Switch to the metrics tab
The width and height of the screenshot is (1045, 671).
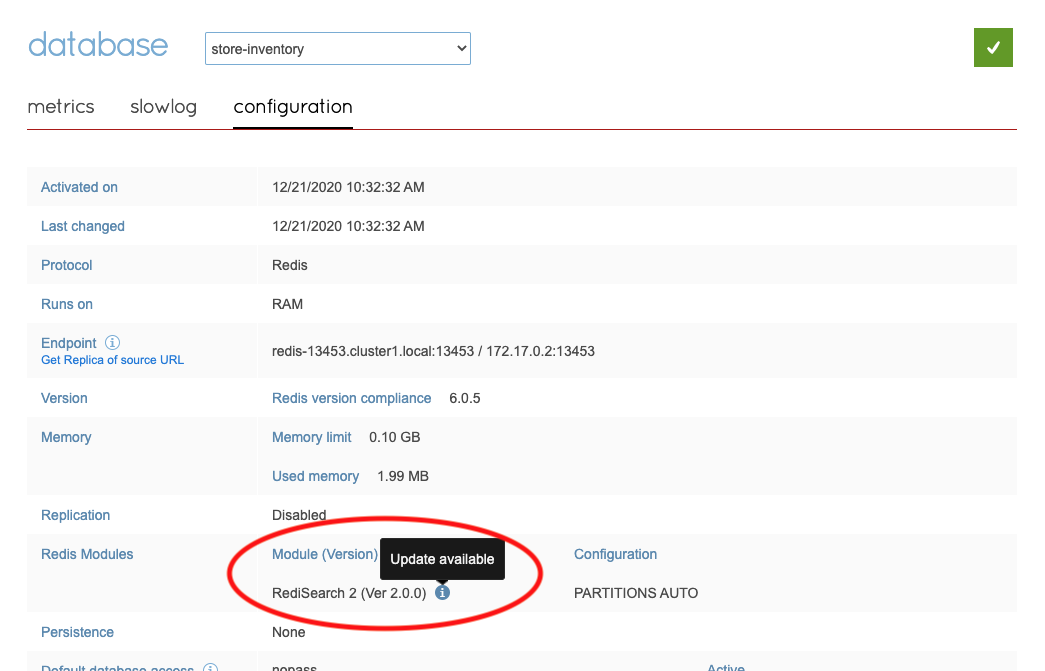61,107
